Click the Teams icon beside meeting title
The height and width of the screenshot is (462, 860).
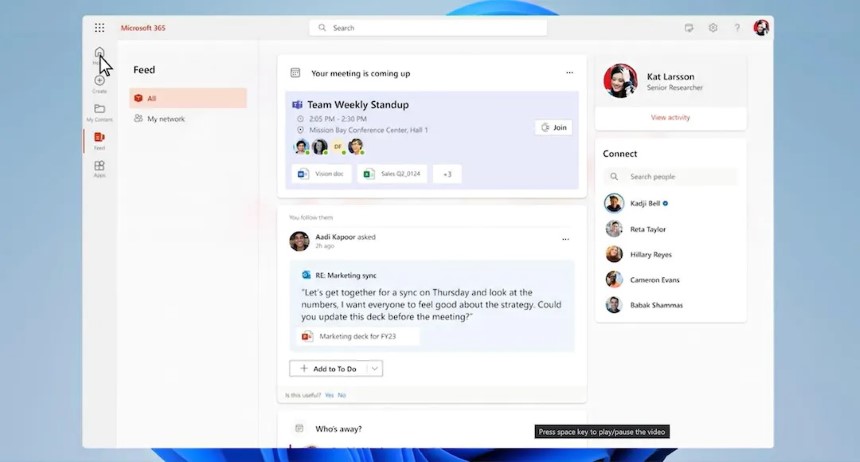pos(297,104)
